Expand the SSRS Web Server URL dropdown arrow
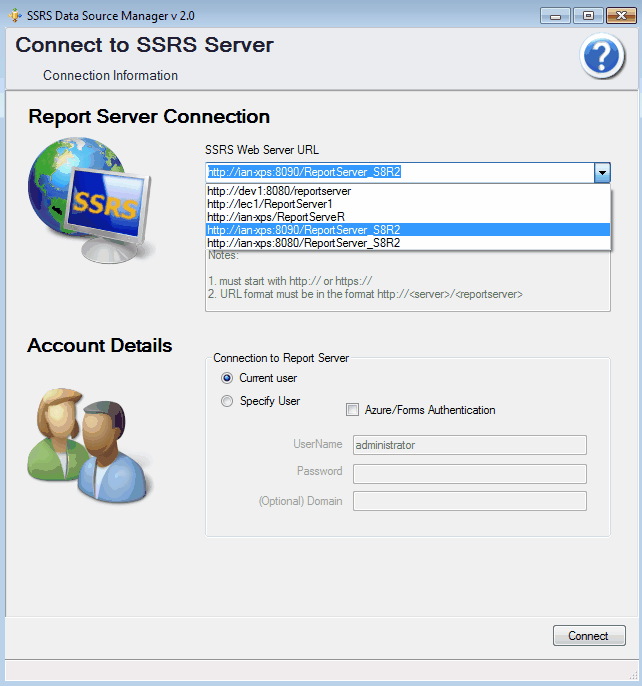The height and width of the screenshot is (686, 642). tap(602, 172)
